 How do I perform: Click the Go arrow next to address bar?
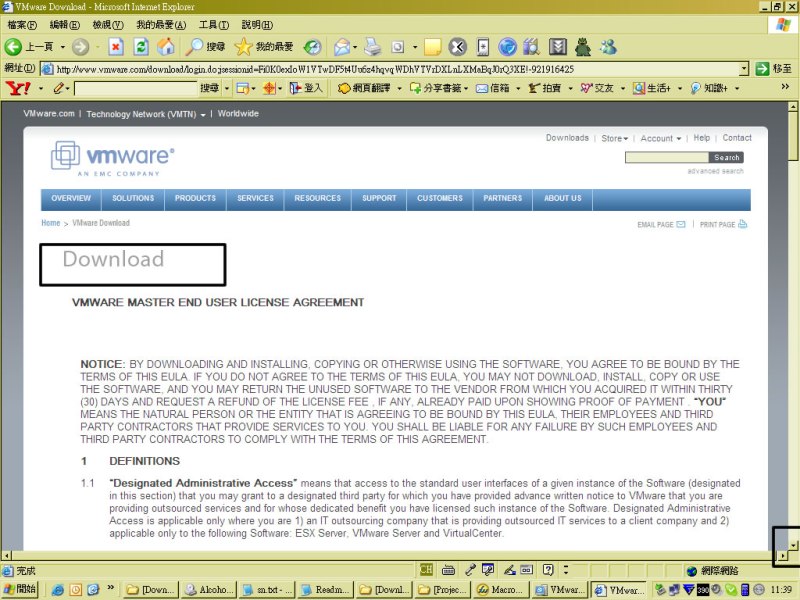(762, 68)
